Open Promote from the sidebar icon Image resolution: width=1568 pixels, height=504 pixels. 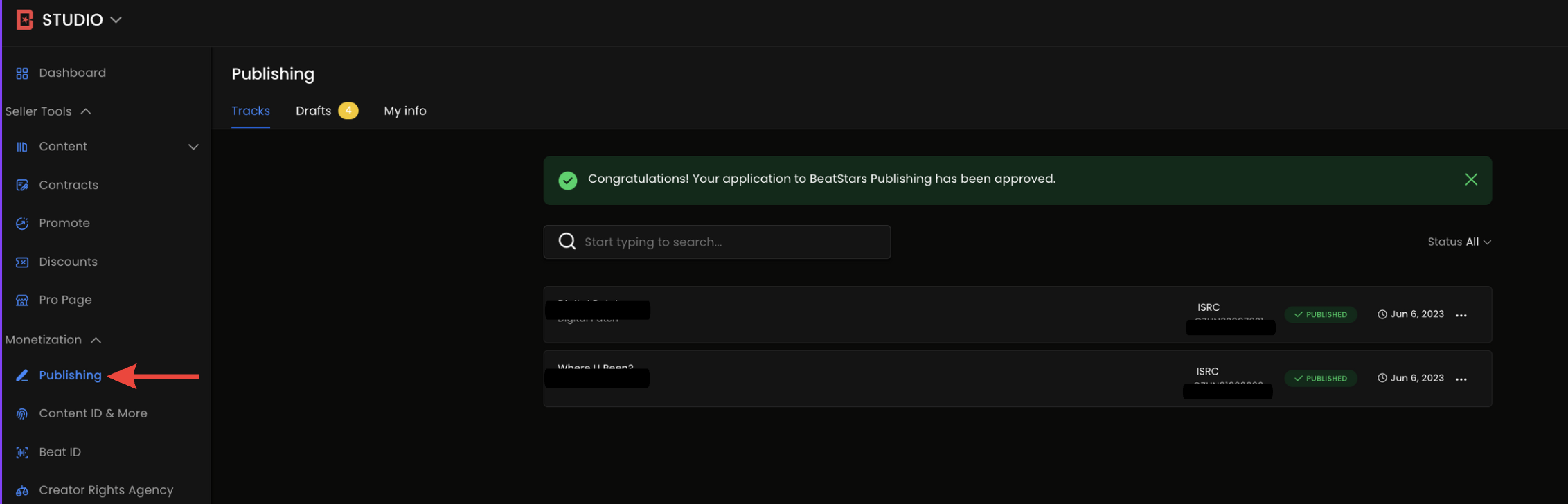[21, 223]
